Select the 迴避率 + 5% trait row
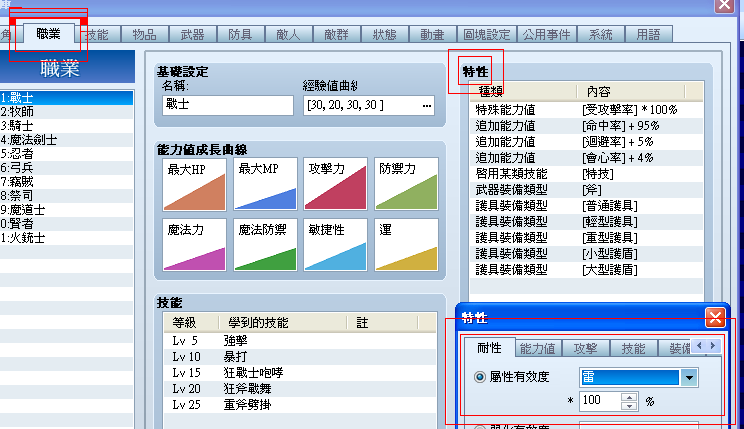The width and height of the screenshot is (744, 429). click(x=586, y=142)
